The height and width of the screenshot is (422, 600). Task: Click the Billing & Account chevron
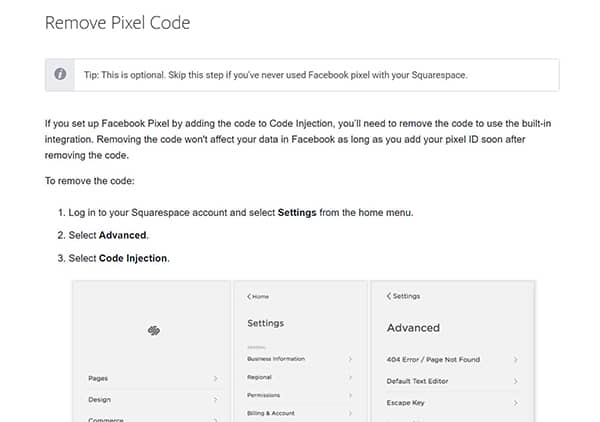[x=350, y=413]
